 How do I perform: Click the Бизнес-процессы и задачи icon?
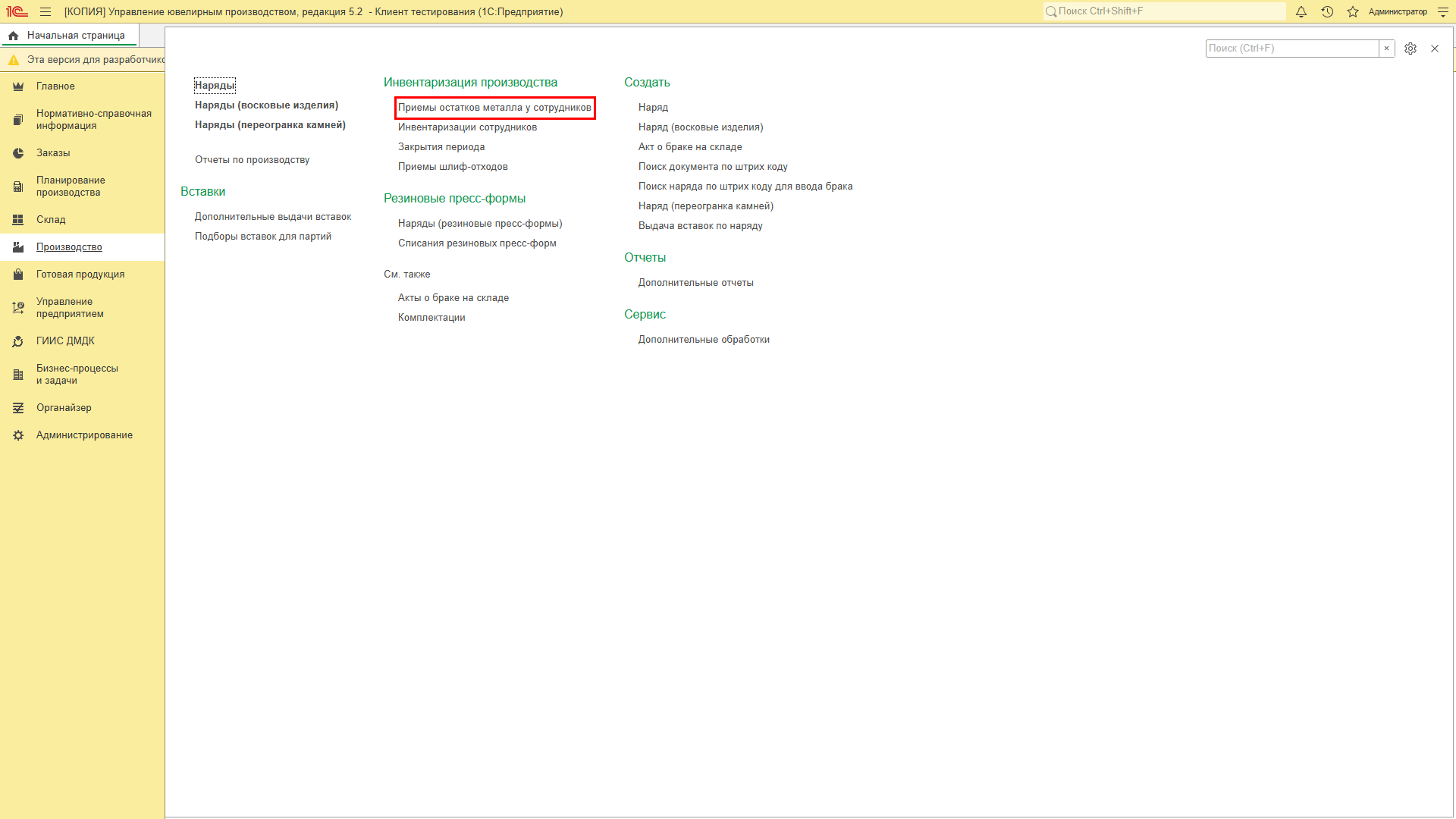click(18, 375)
